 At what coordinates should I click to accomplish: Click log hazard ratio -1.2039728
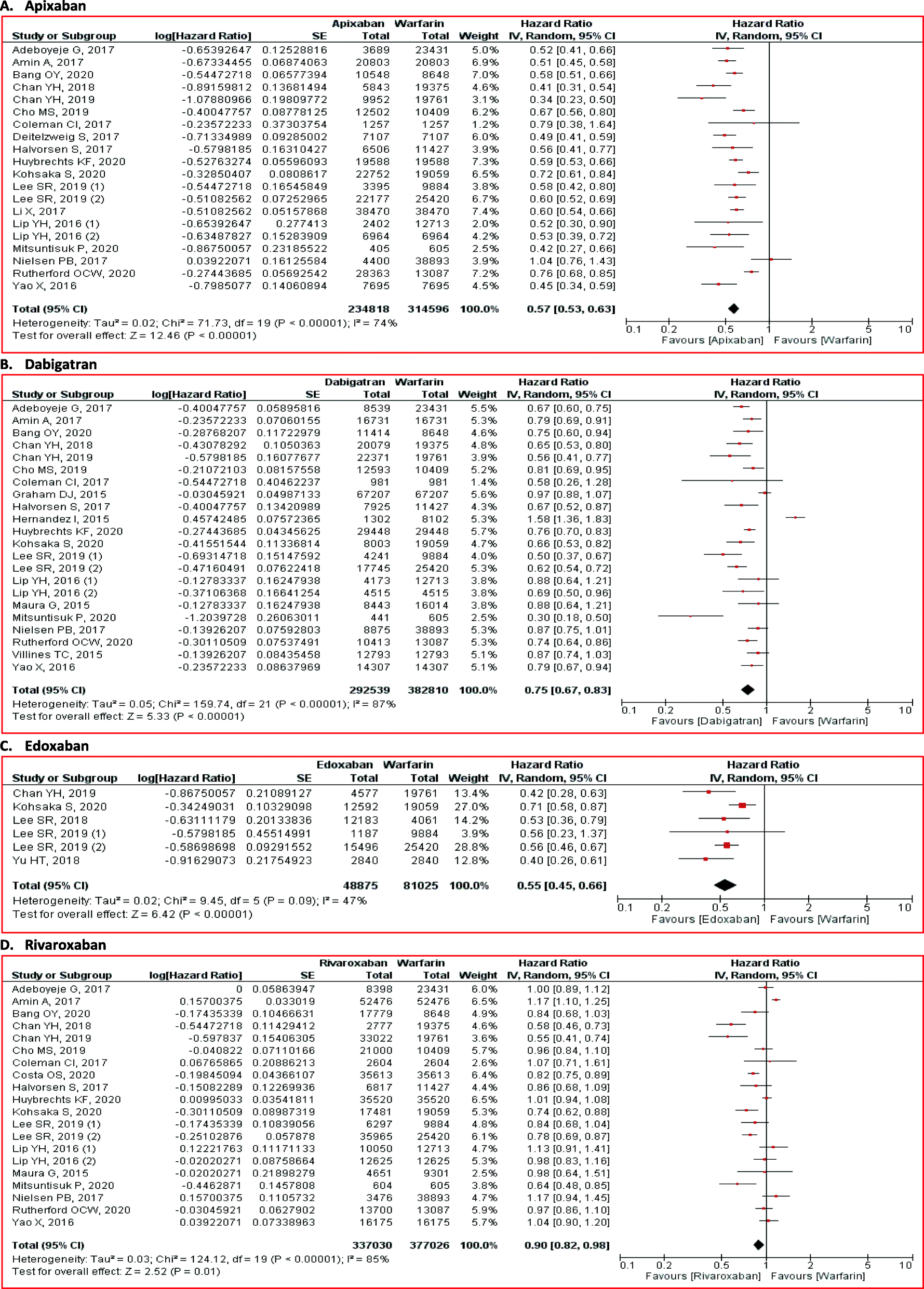pos(216,618)
